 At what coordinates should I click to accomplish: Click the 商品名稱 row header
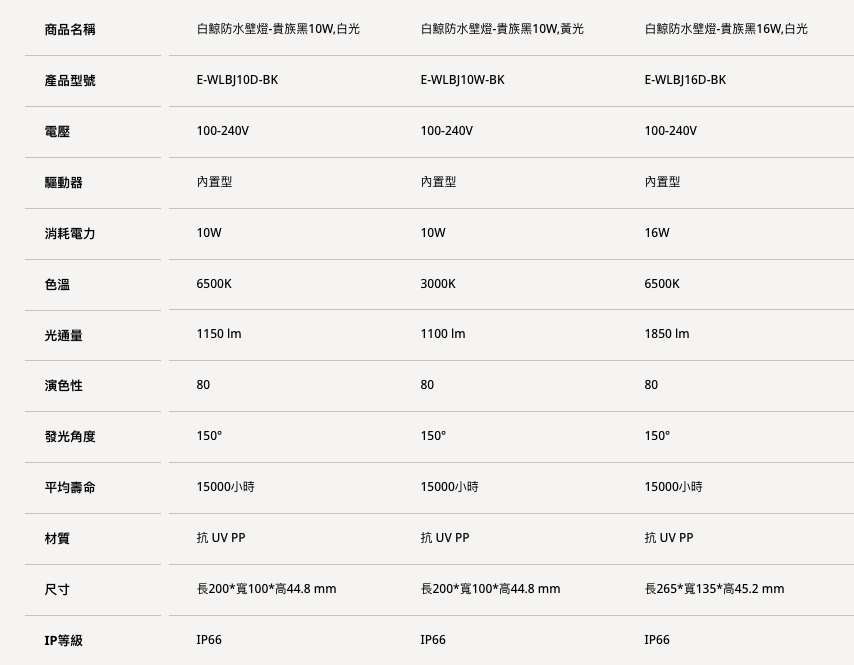(70, 30)
